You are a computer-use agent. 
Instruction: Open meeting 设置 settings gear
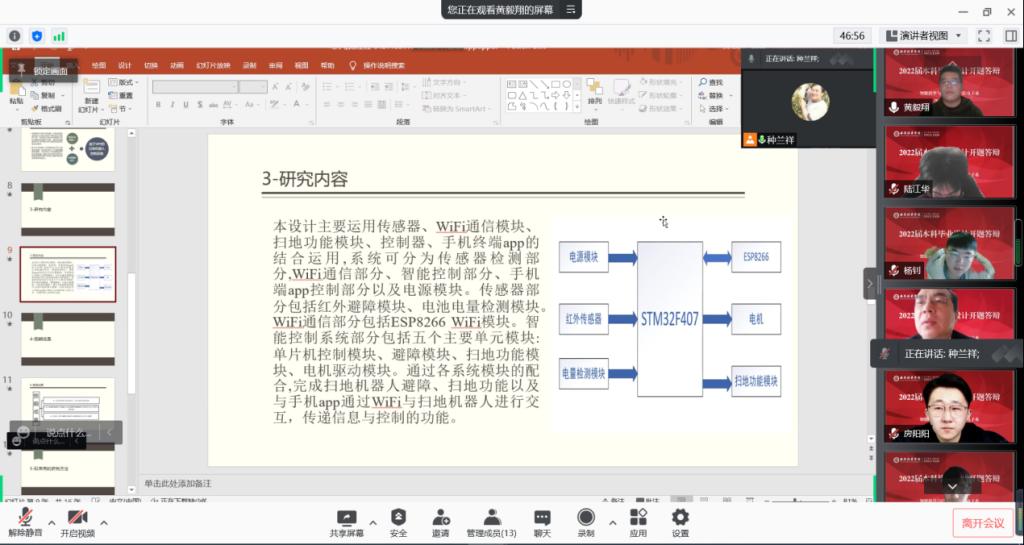click(680, 518)
